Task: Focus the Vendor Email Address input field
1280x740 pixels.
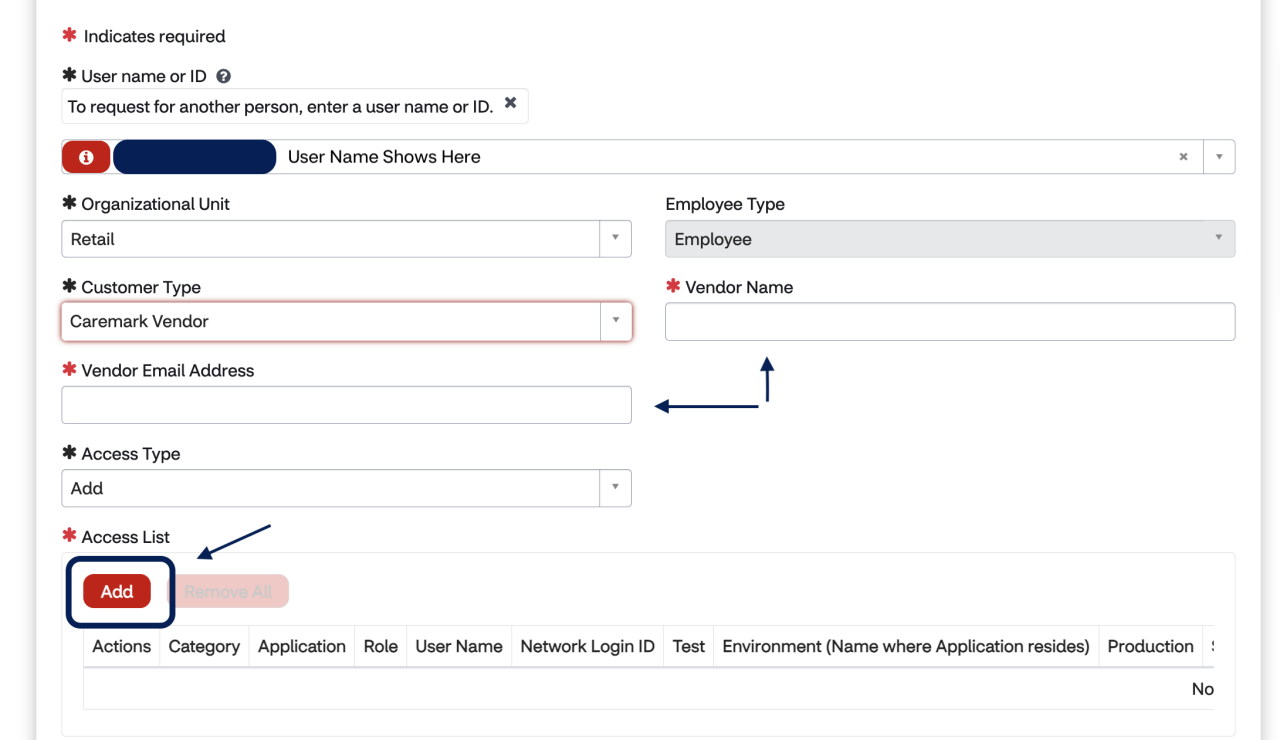Action: coord(346,404)
